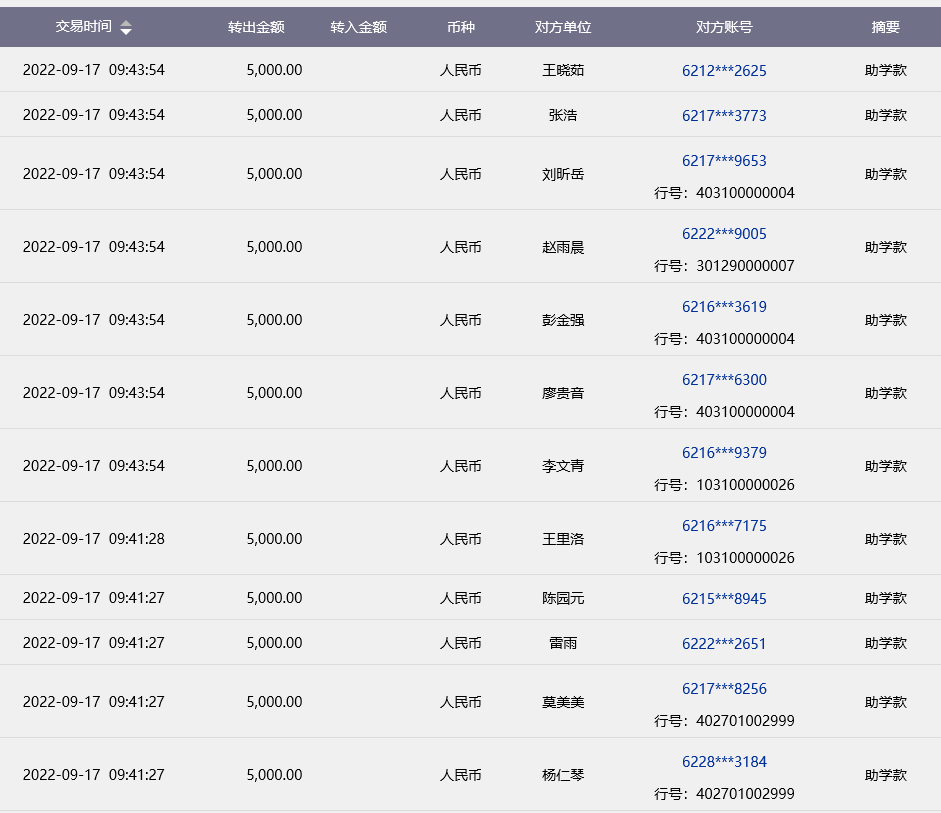Click the 对方账号 column header
This screenshot has width=941, height=813.
[724, 27]
